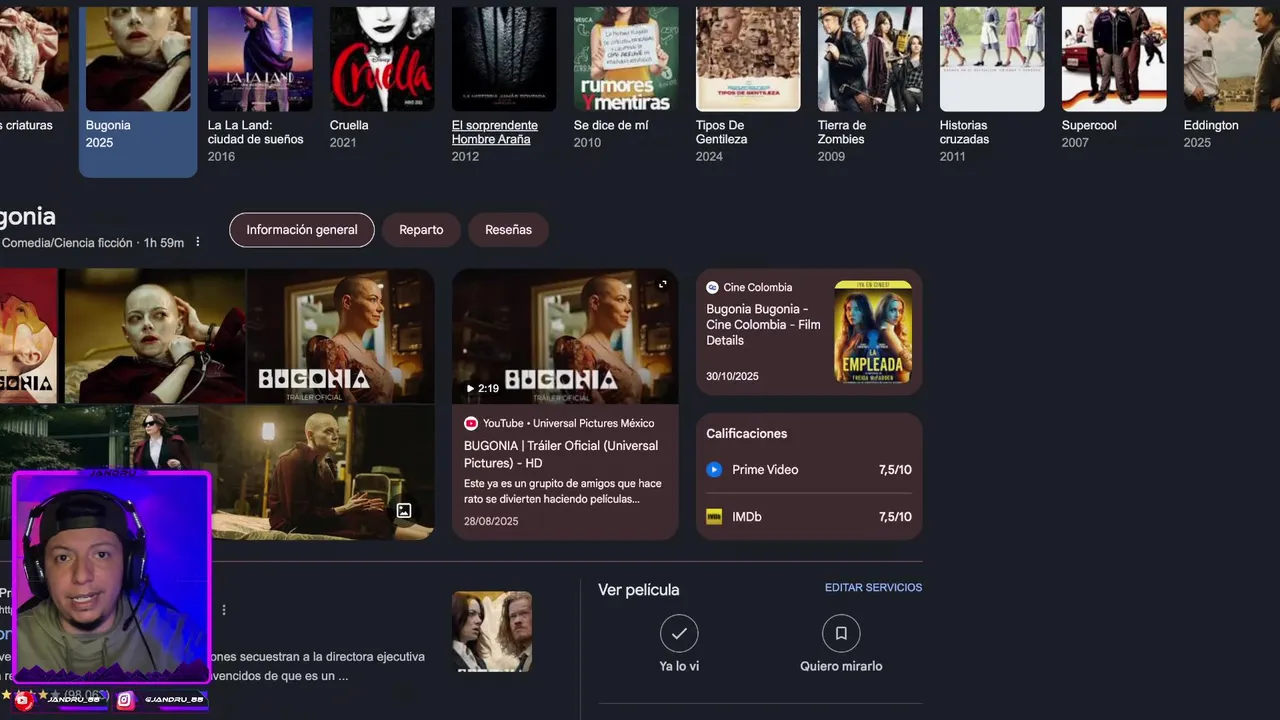Switch to the Reparto tab

421,230
